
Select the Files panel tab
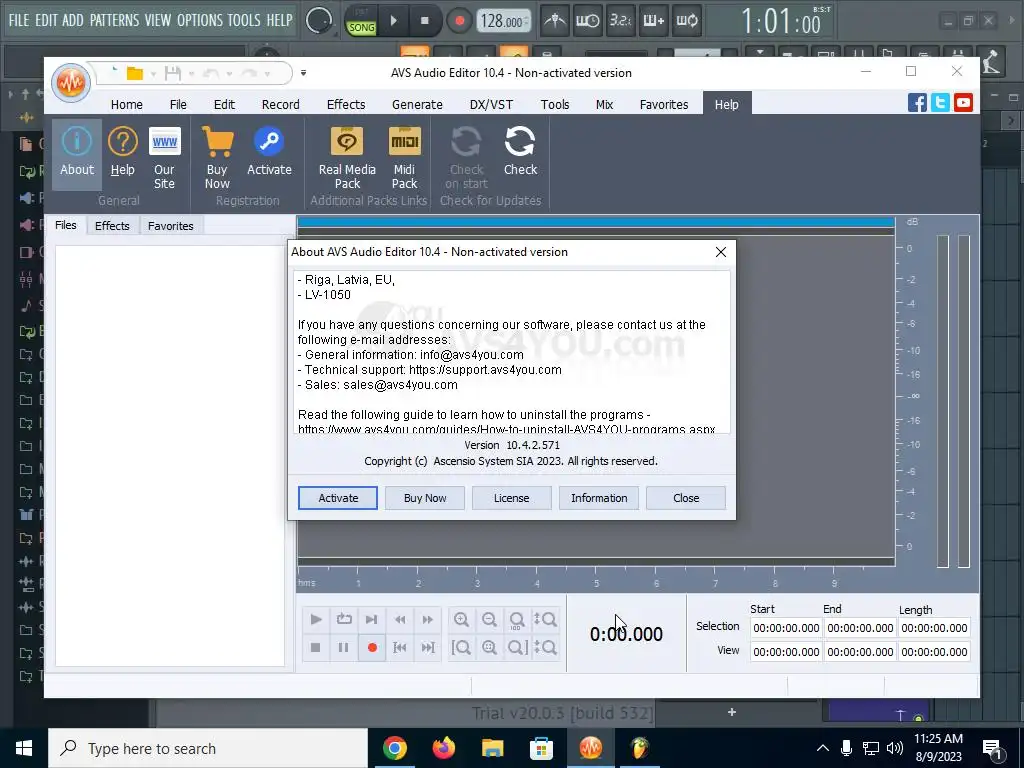coord(65,225)
